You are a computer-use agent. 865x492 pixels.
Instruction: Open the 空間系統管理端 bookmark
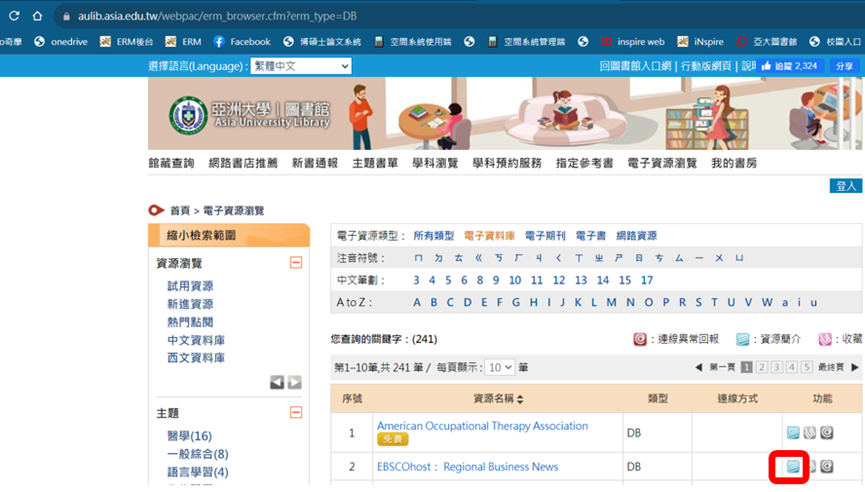(x=526, y=41)
